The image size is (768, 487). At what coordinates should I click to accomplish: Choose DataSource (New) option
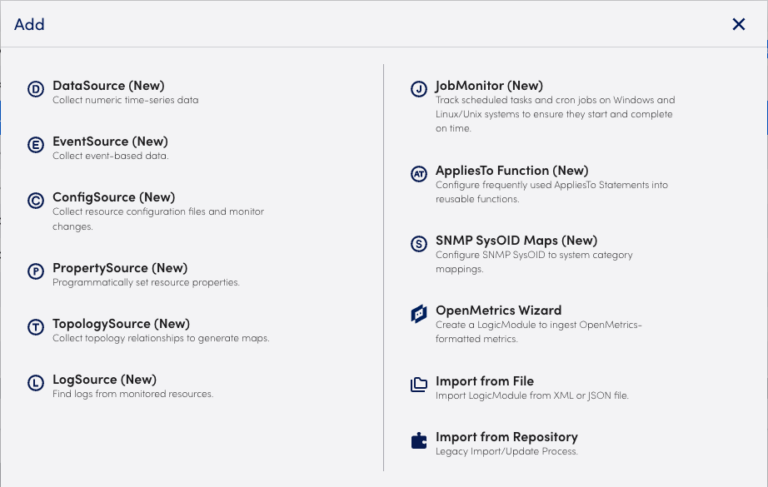click(108, 86)
